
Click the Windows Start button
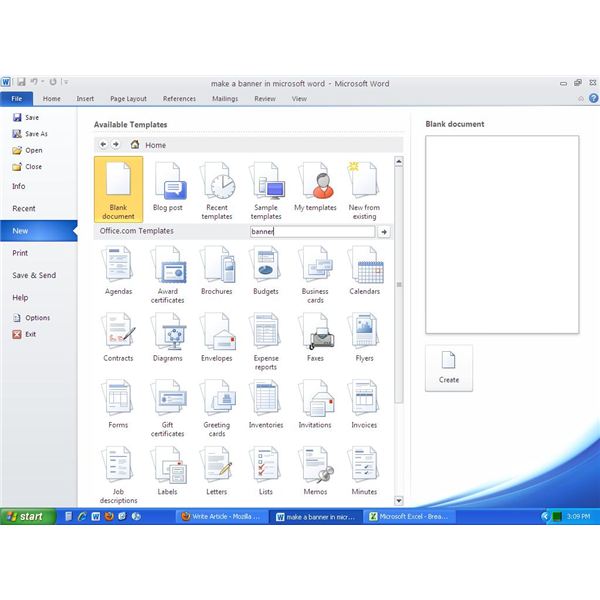coord(25,517)
